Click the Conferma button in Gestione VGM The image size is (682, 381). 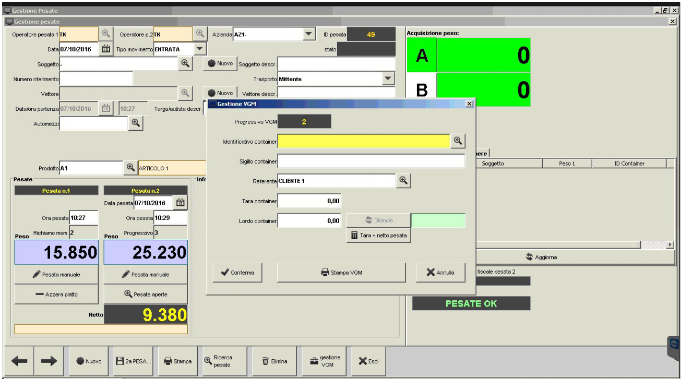tap(237, 273)
